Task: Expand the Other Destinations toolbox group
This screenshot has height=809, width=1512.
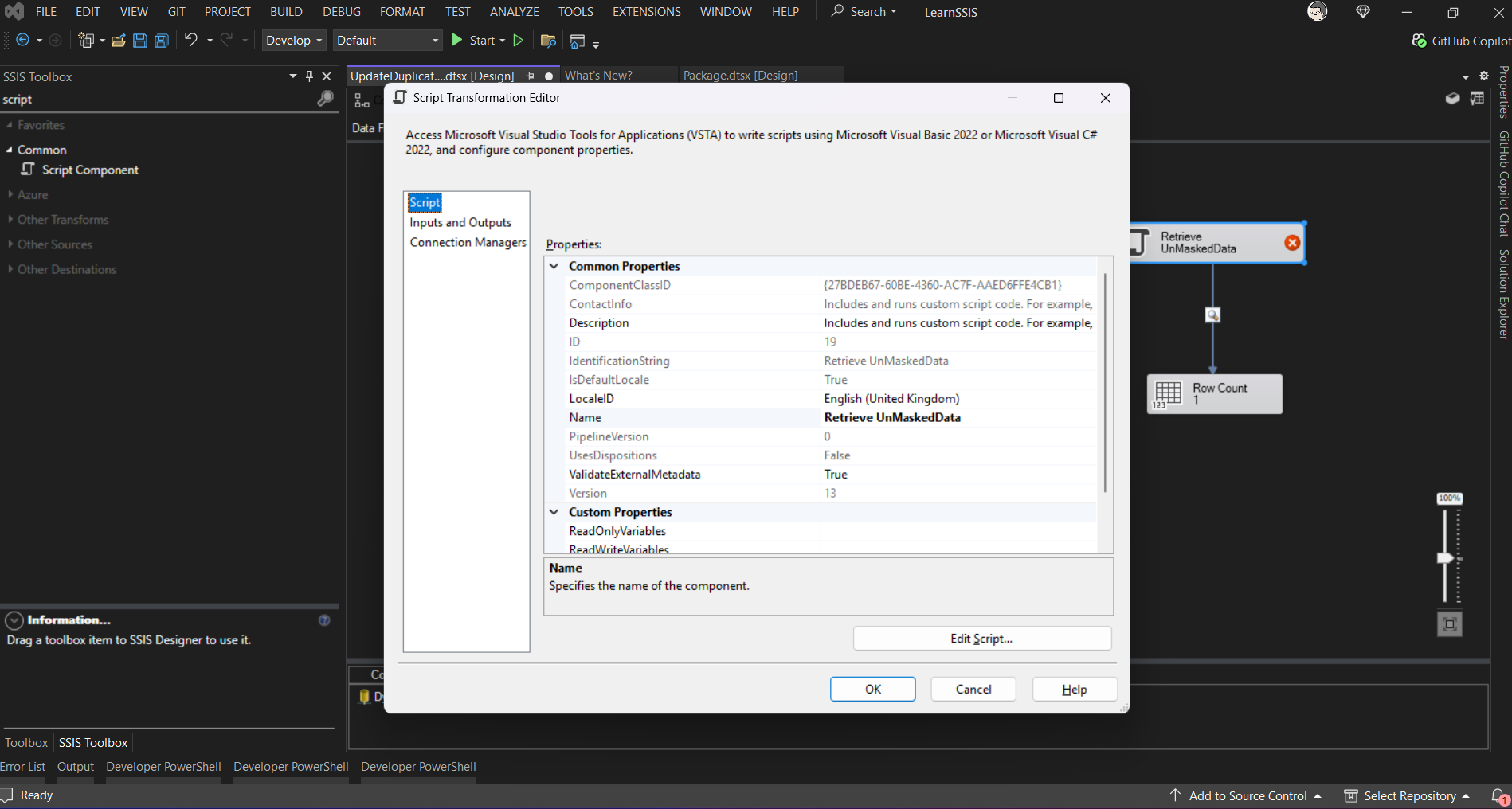Action: click(10, 269)
